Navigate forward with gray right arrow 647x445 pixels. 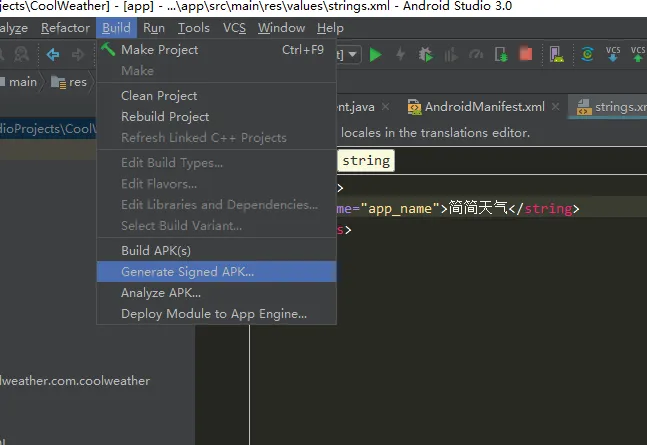click(78, 54)
